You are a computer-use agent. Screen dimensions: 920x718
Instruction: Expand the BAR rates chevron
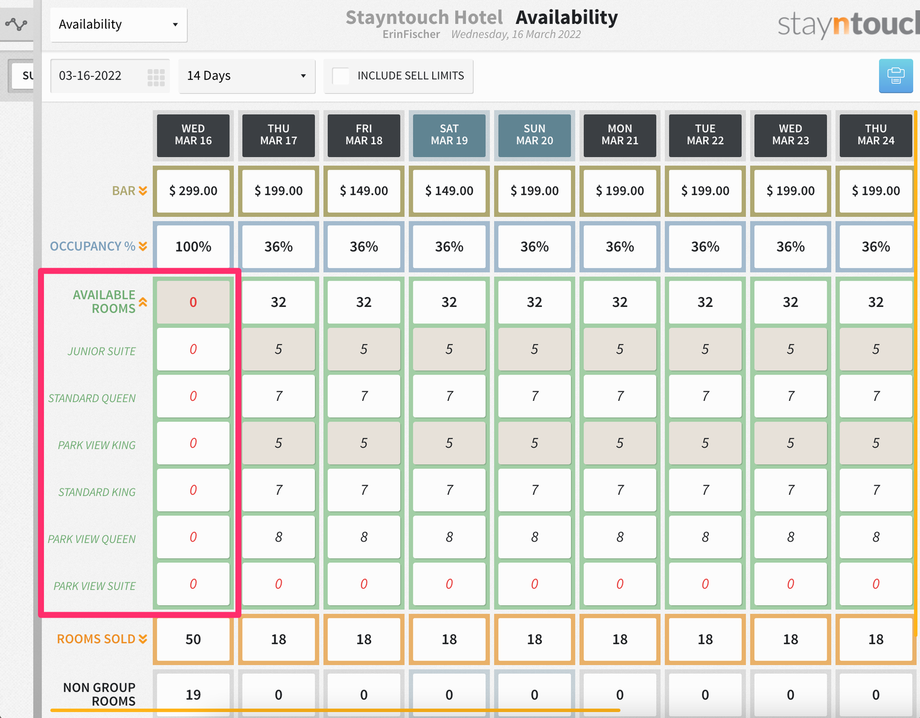pyautogui.click(x=143, y=191)
